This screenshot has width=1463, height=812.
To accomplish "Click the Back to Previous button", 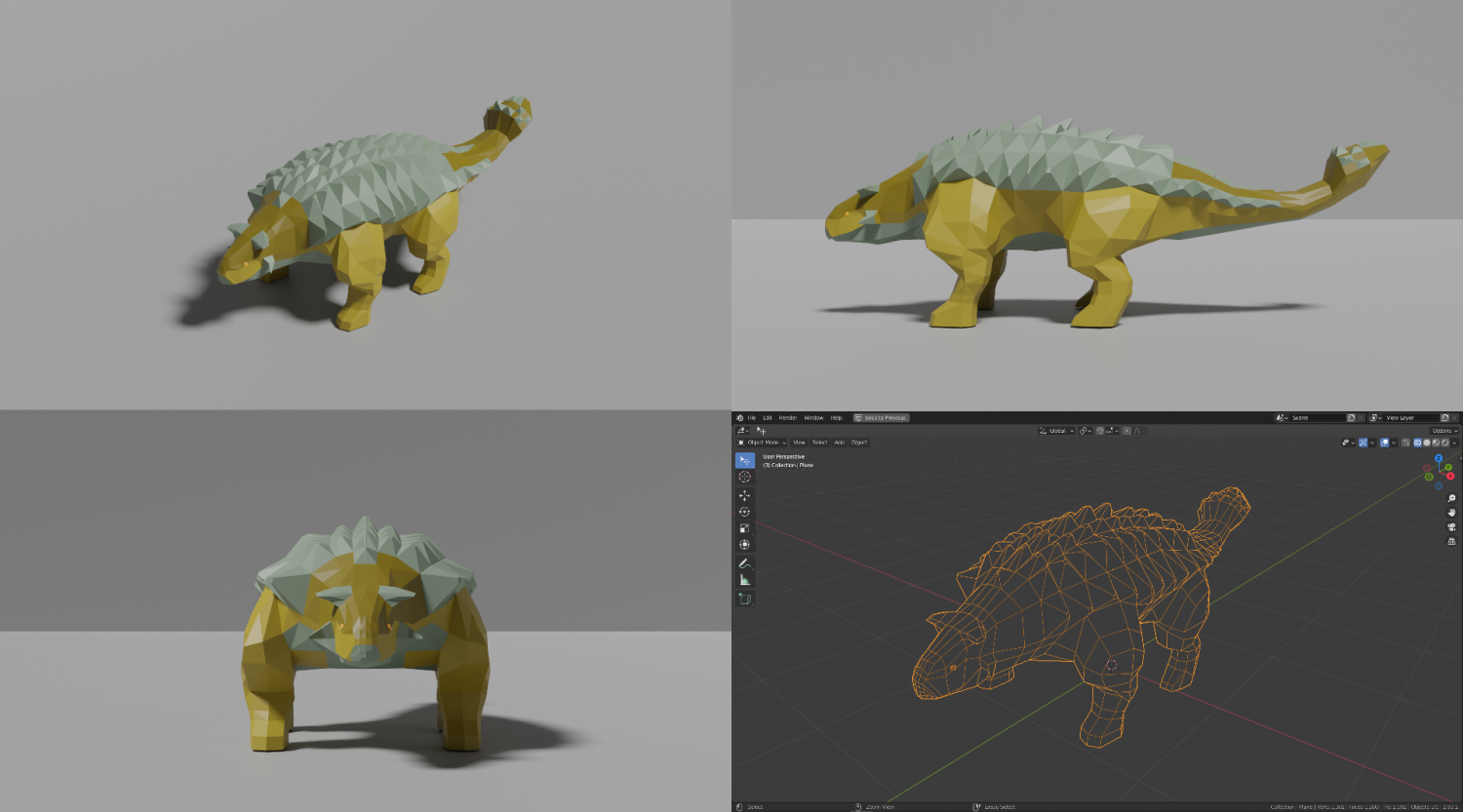I will 881,417.
